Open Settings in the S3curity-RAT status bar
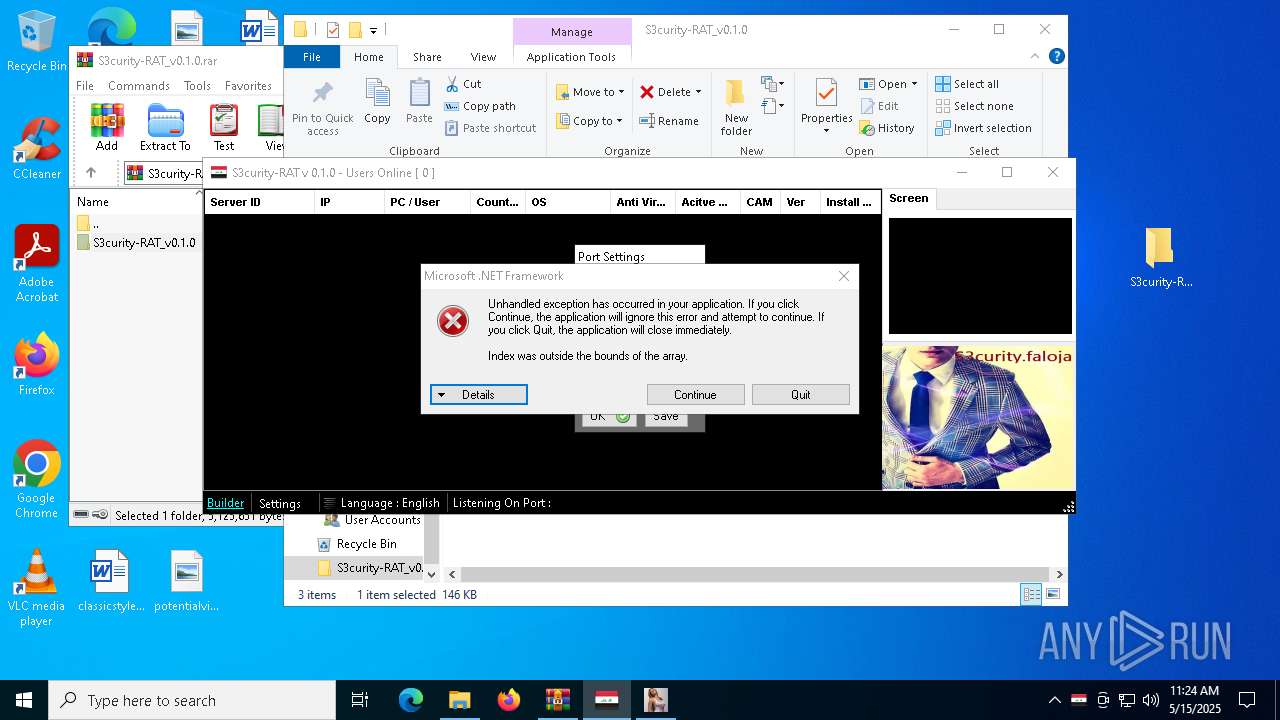Screen dimensions: 1280x720 pos(280,503)
